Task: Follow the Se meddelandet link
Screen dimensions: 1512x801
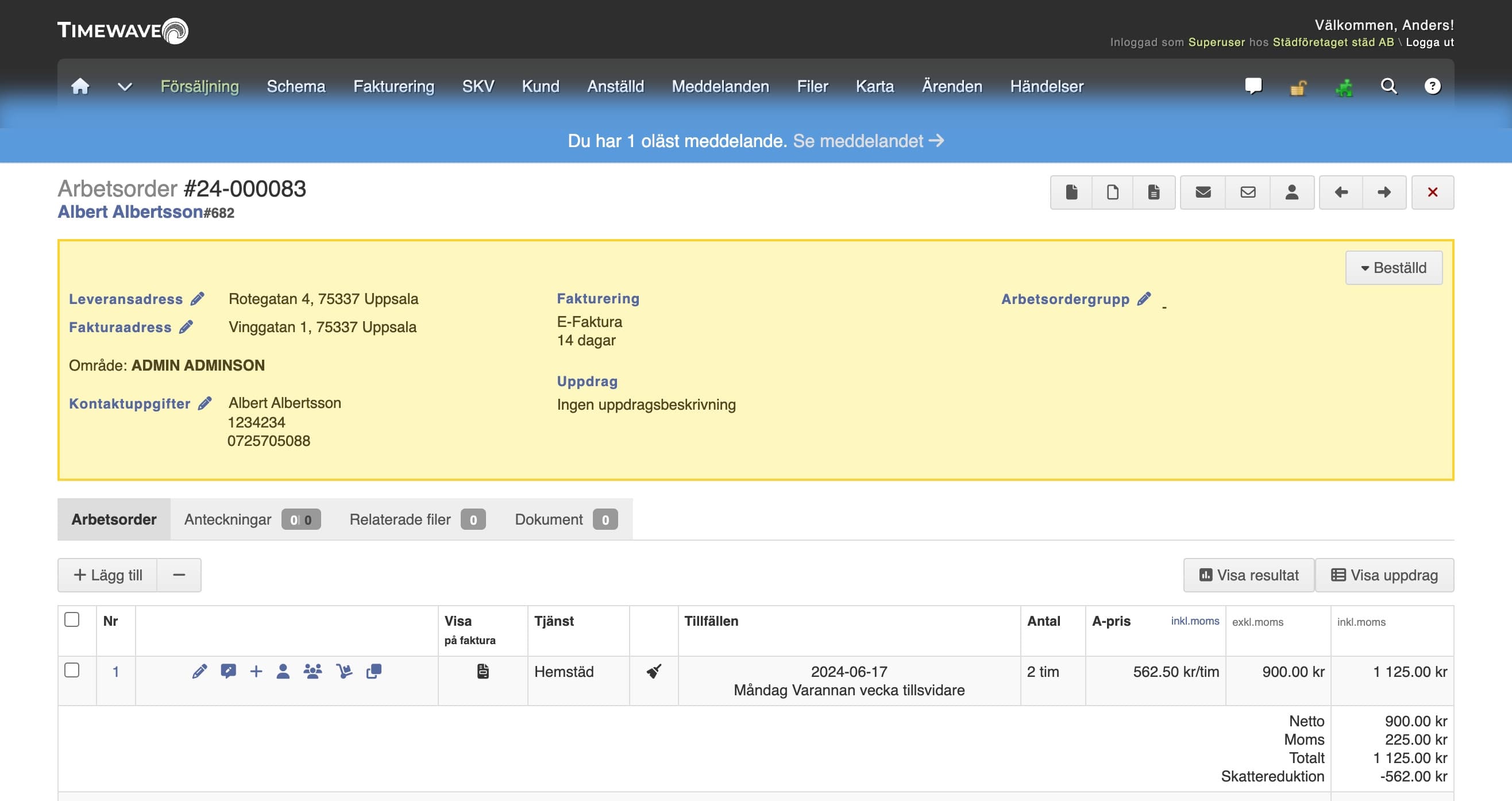Action: point(868,141)
